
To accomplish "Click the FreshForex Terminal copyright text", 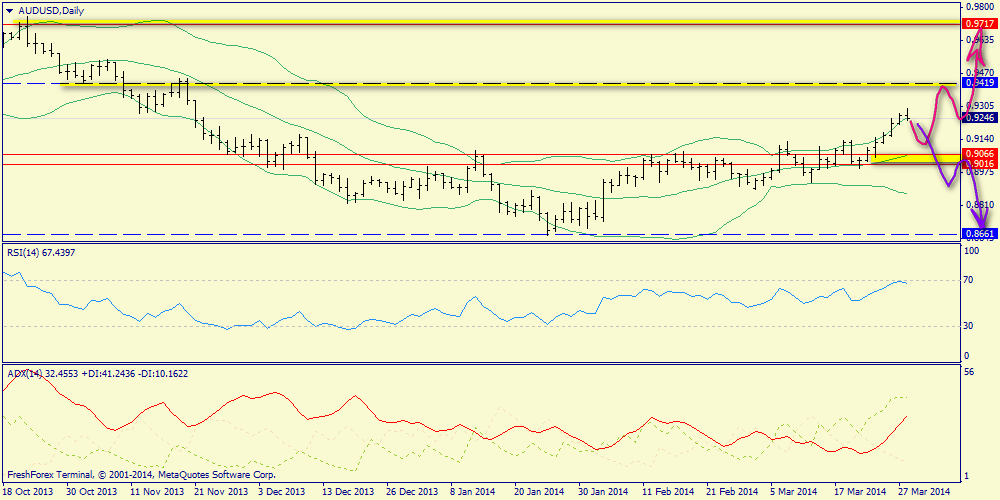I will pos(140,475).
